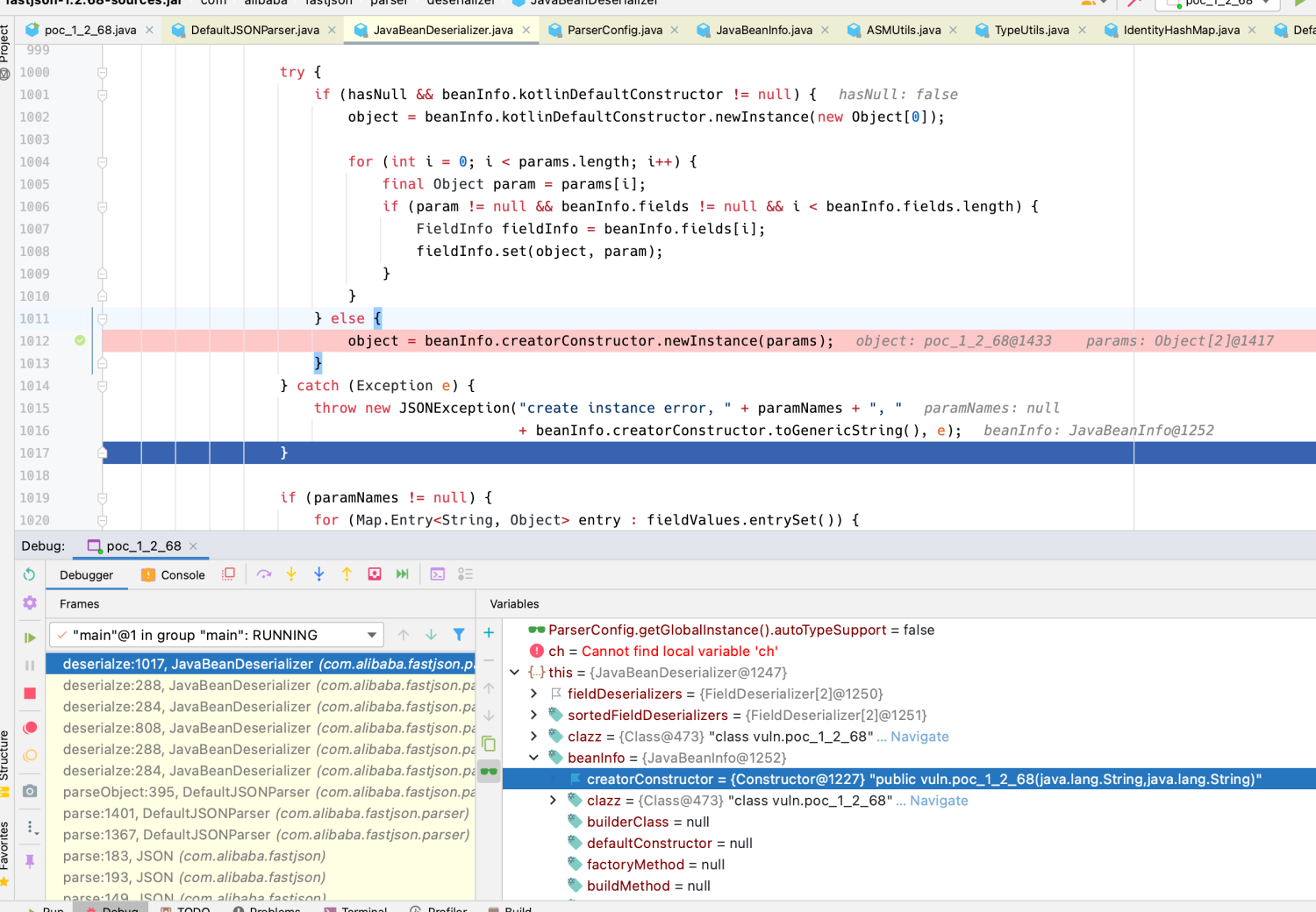Select the creatorConstructor variable row
This screenshot has height=912, width=1316.
pyautogui.click(x=909, y=780)
